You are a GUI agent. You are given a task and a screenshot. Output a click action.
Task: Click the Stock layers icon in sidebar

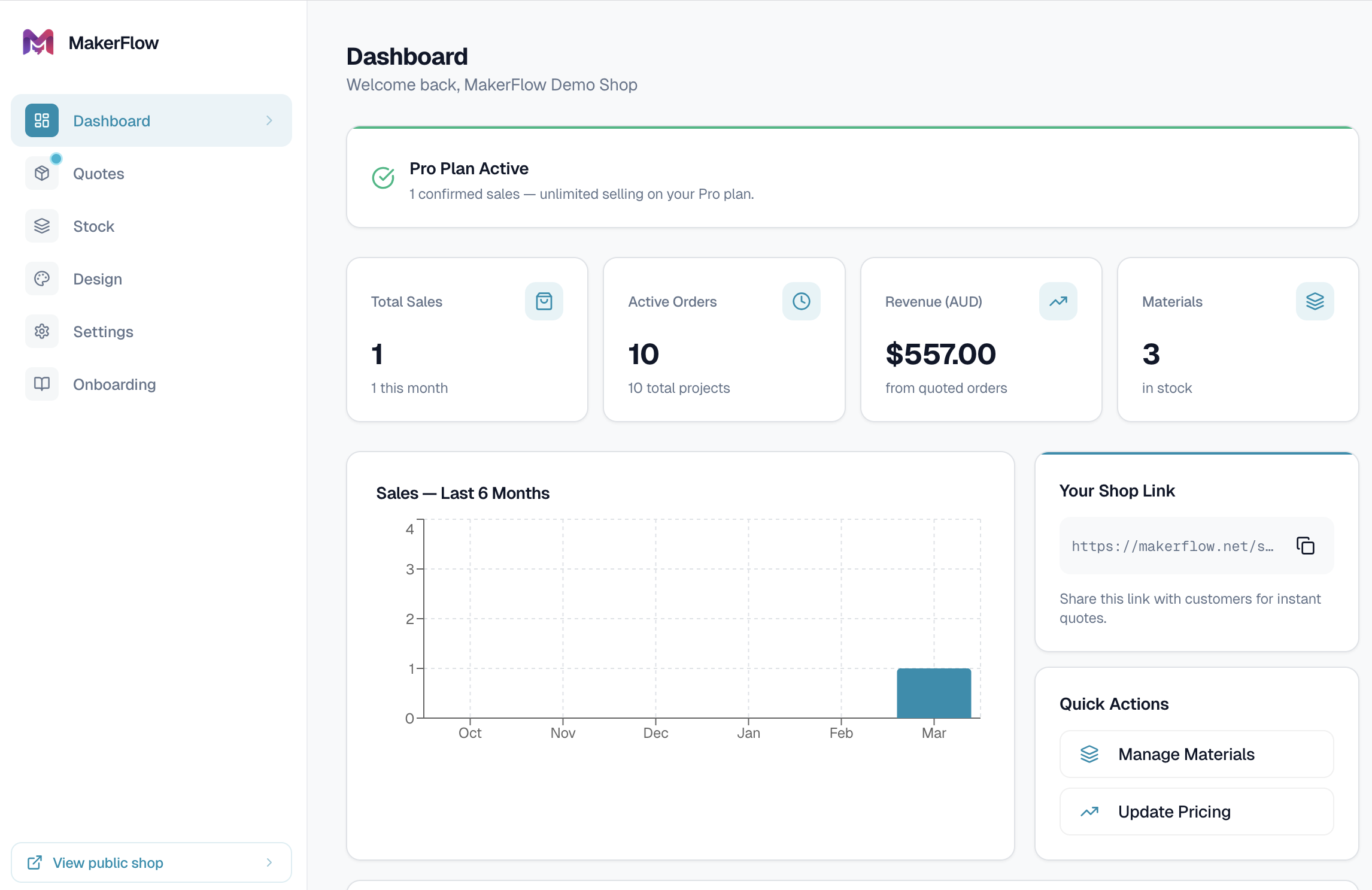41,226
